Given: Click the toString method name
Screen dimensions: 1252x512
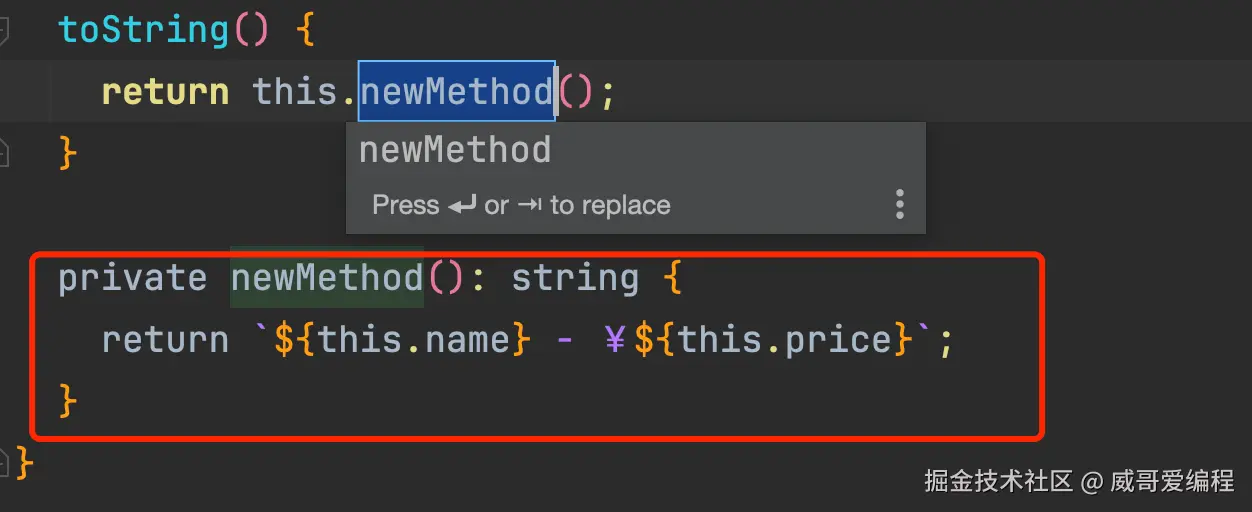Looking at the screenshot, I should (144, 29).
